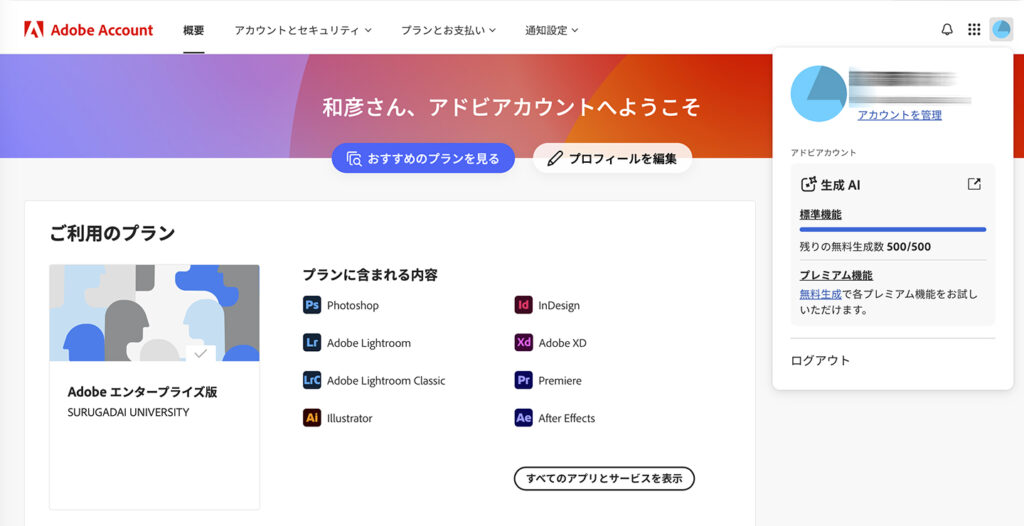This screenshot has width=1024, height=526.
Task: Click the InDesign Id icon
Action: pos(523,305)
